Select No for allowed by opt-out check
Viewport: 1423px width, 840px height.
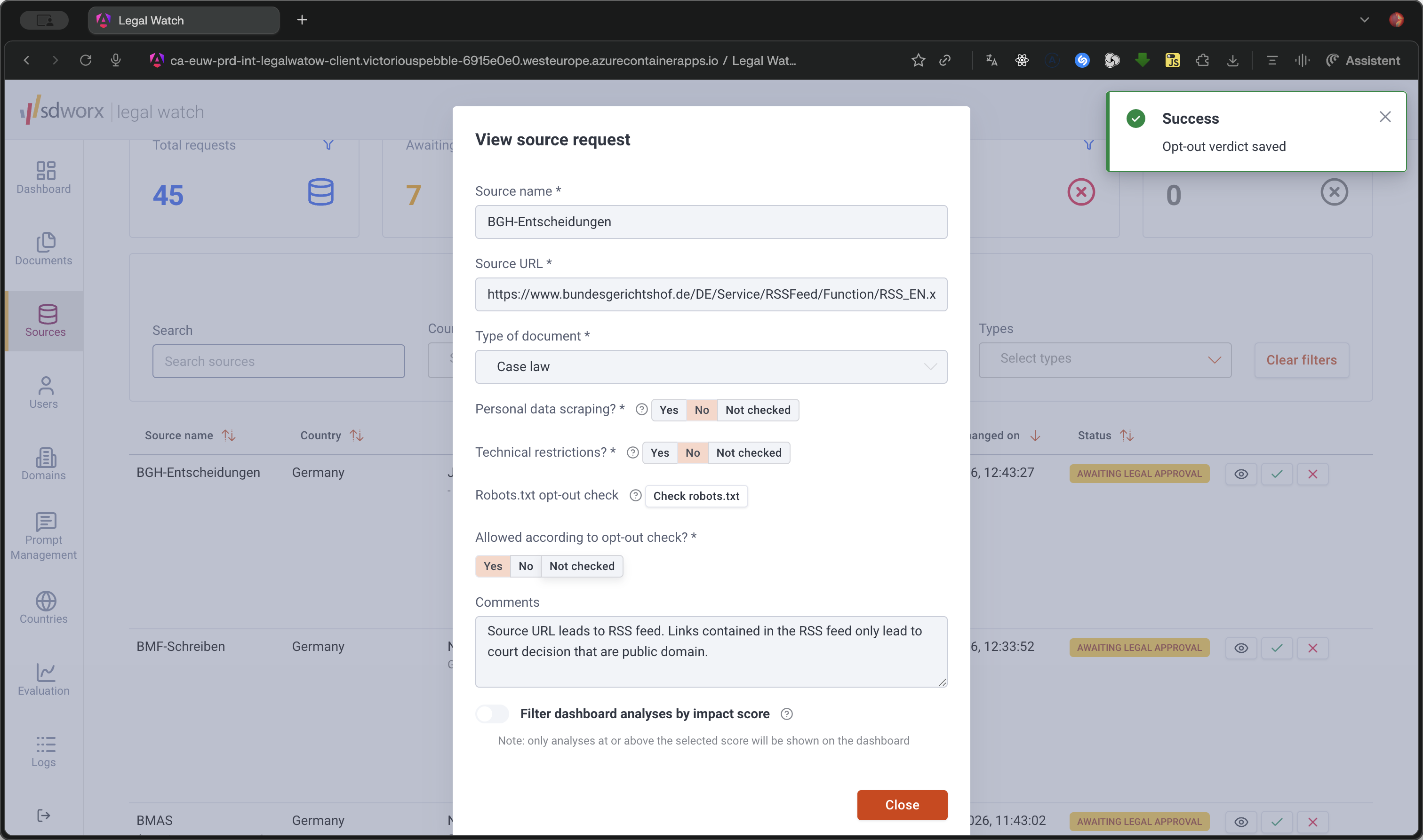pos(526,566)
